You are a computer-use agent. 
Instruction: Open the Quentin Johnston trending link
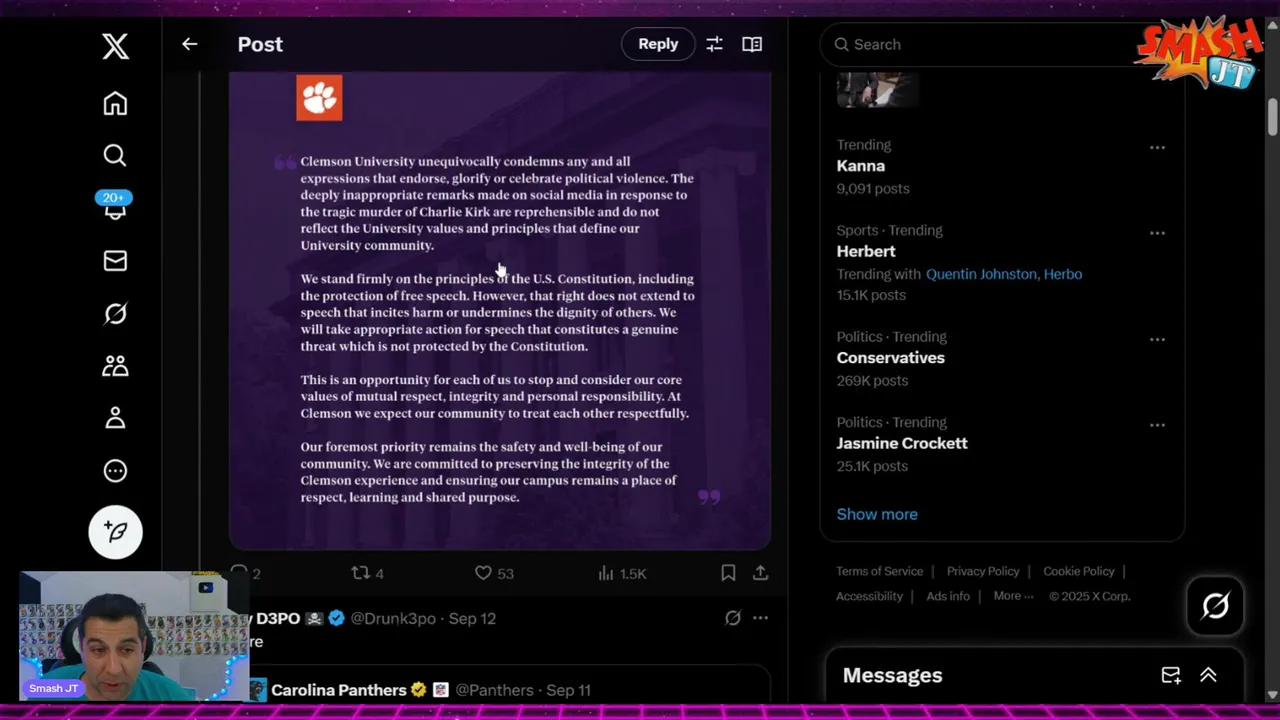coord(981,274)
